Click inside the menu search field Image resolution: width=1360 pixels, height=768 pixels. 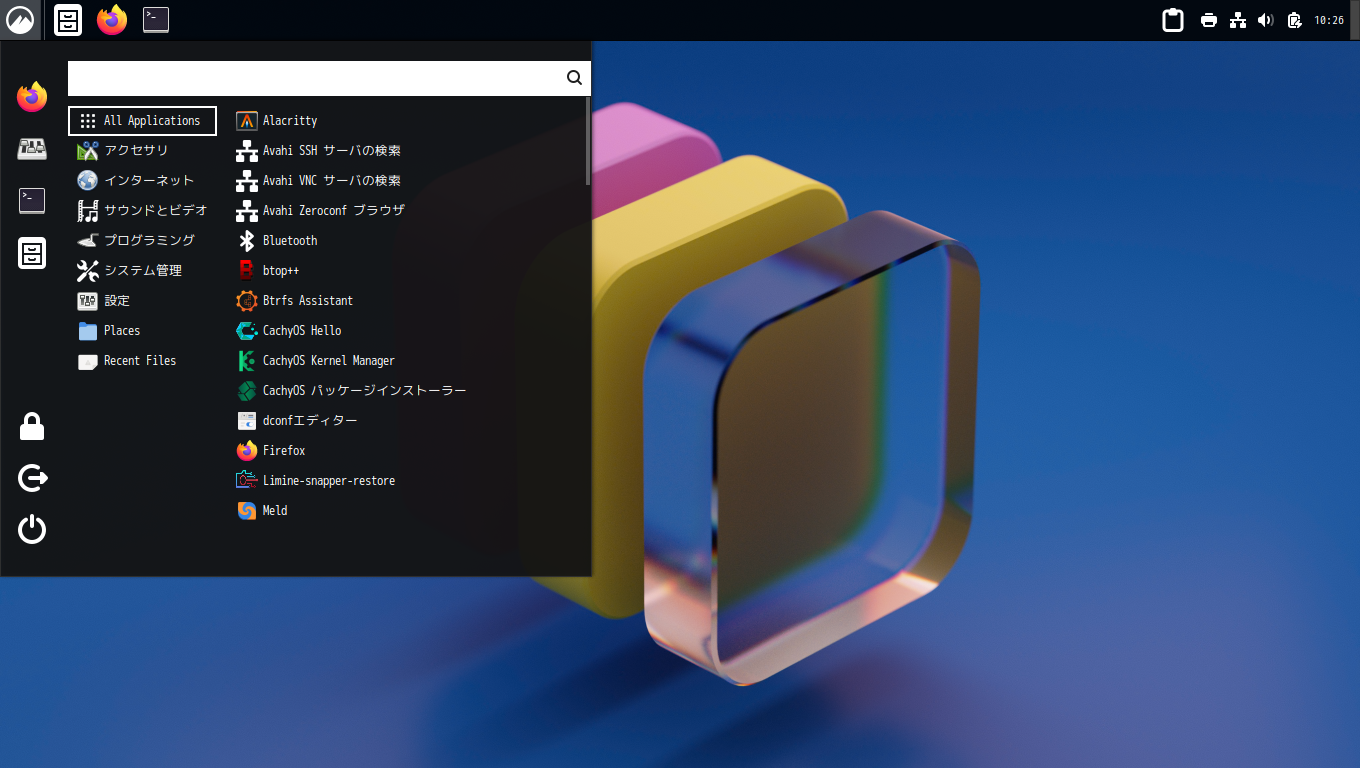coord(329,78)
